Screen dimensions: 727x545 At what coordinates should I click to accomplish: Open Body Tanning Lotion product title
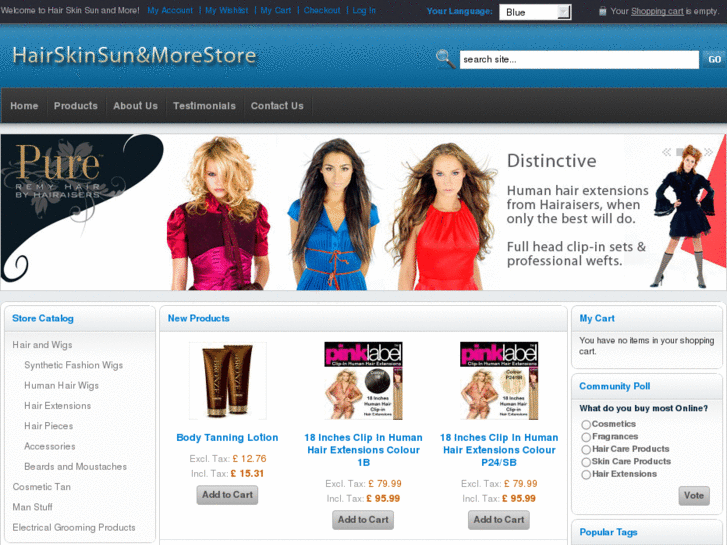(227, 437)
